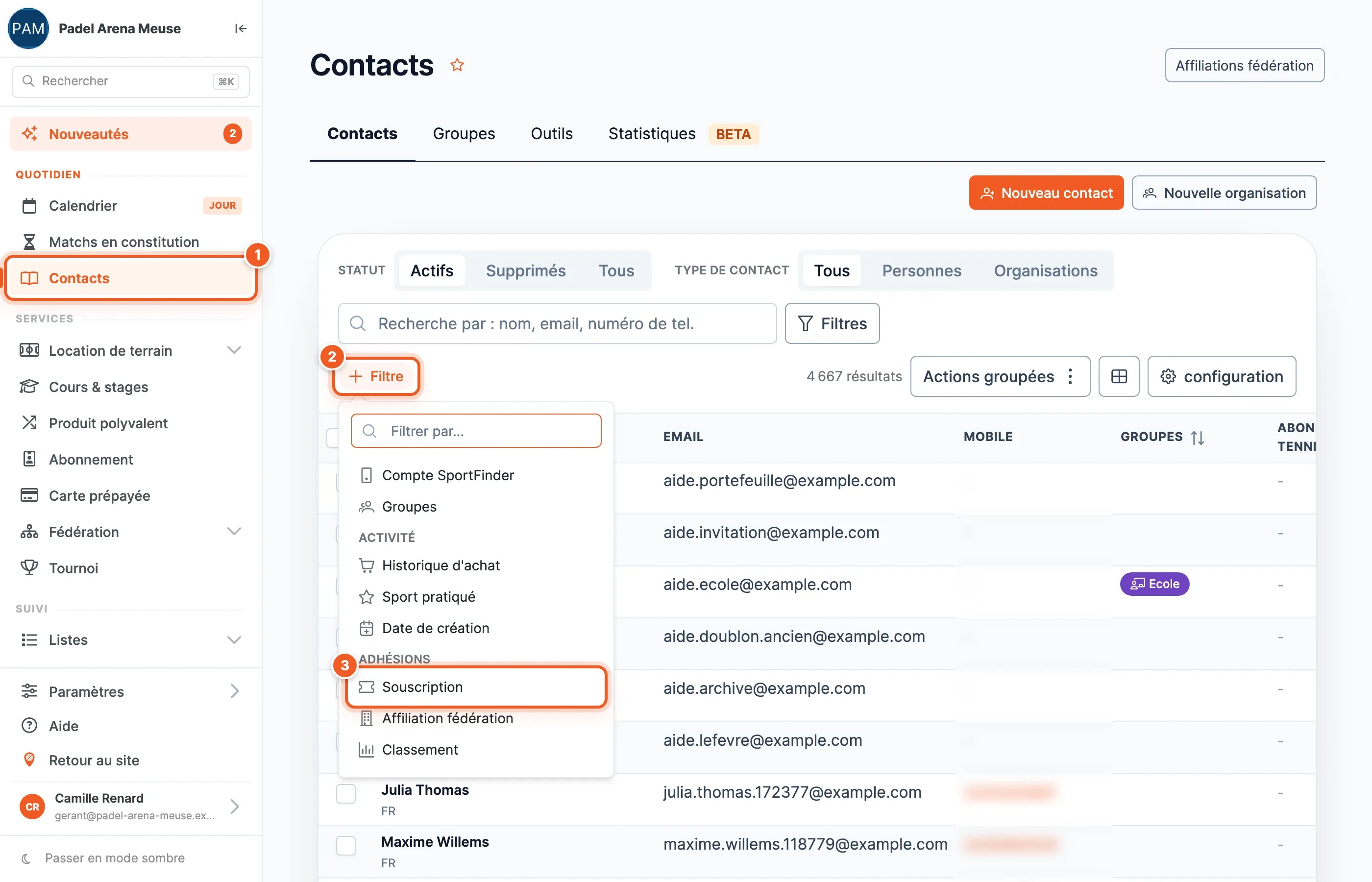This screenshot has height=882, width=1372.
Task: Open Carte prépayée section
Action: [131, 495]
